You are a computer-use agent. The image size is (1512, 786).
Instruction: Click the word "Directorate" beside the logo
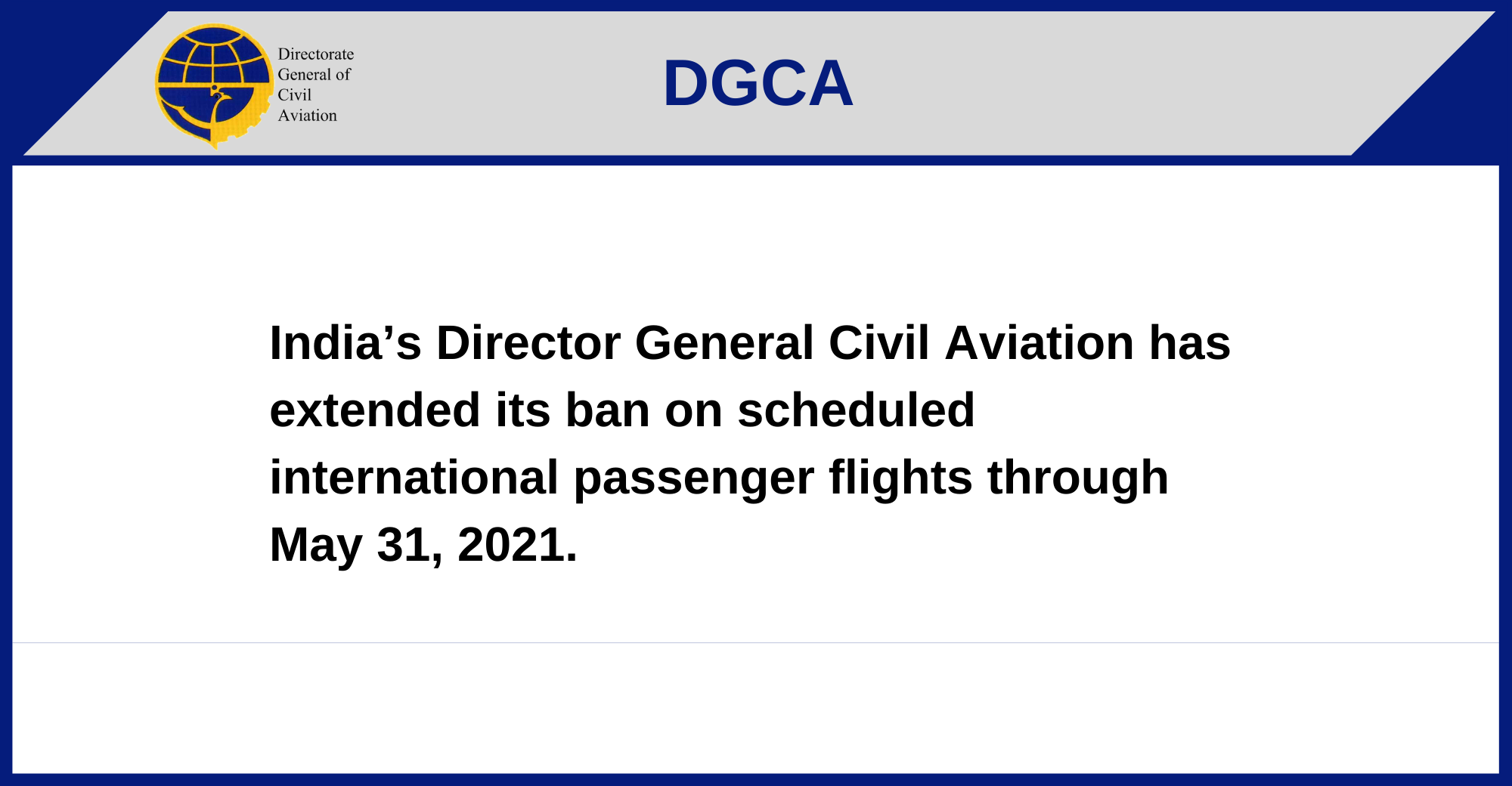click(x=315, y=54)
